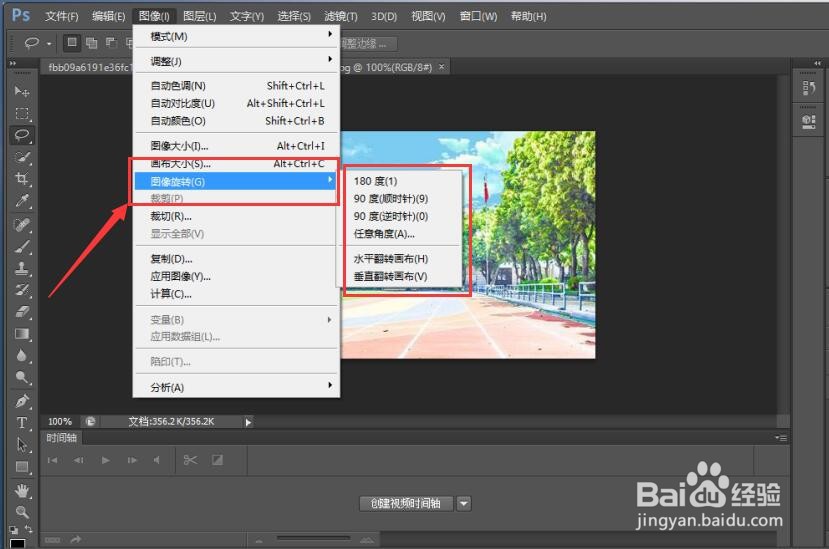Expand the 模式(M) submenu
829x549 pixels.
pyautogui.click(x=236, y=36)
